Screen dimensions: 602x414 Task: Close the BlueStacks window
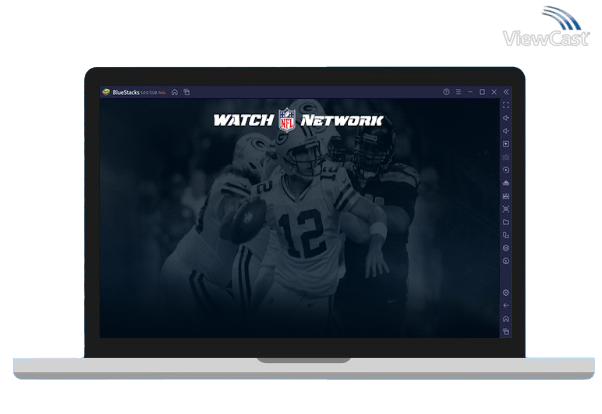coord(494,92)
